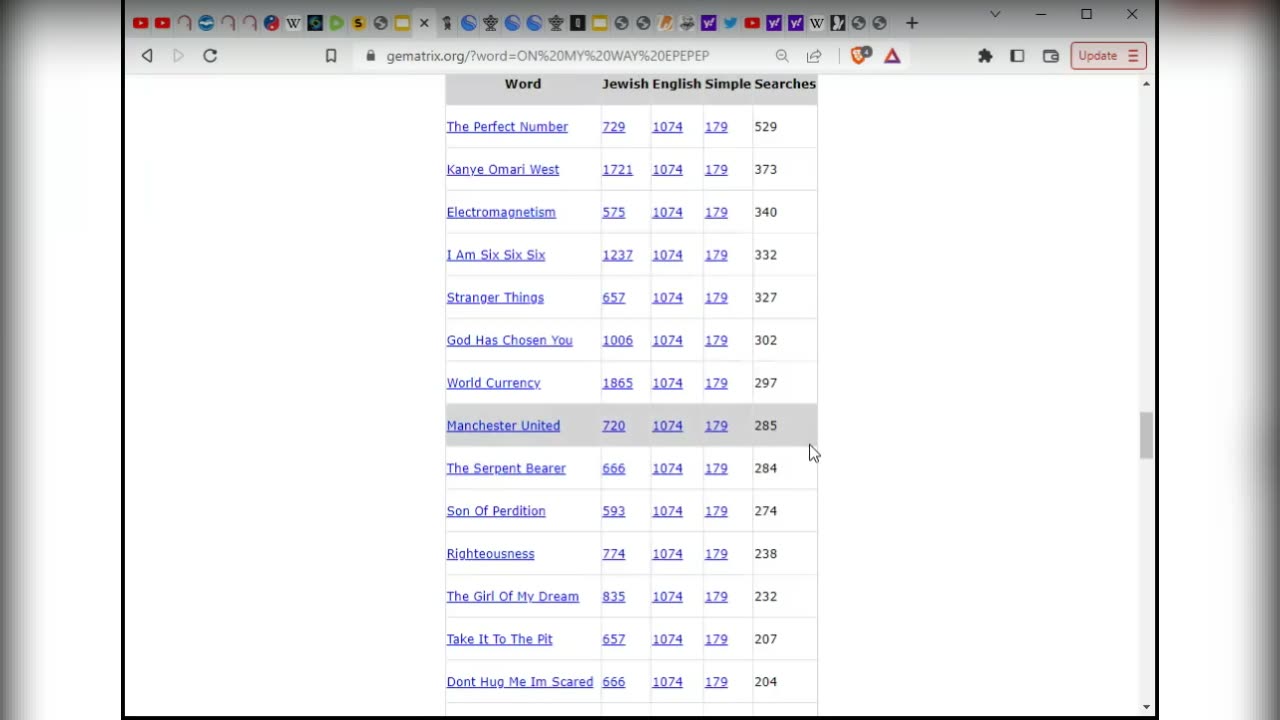Open Take It To The Pit link

499,639
